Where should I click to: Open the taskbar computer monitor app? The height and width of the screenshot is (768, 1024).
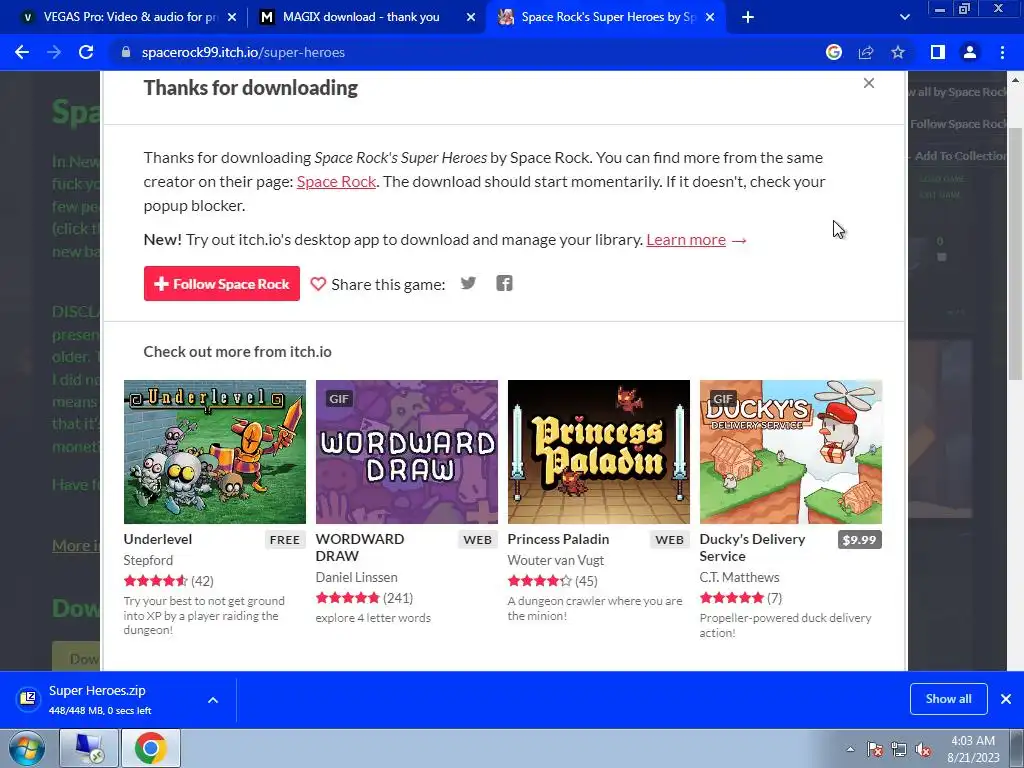(x=89, y=748)
